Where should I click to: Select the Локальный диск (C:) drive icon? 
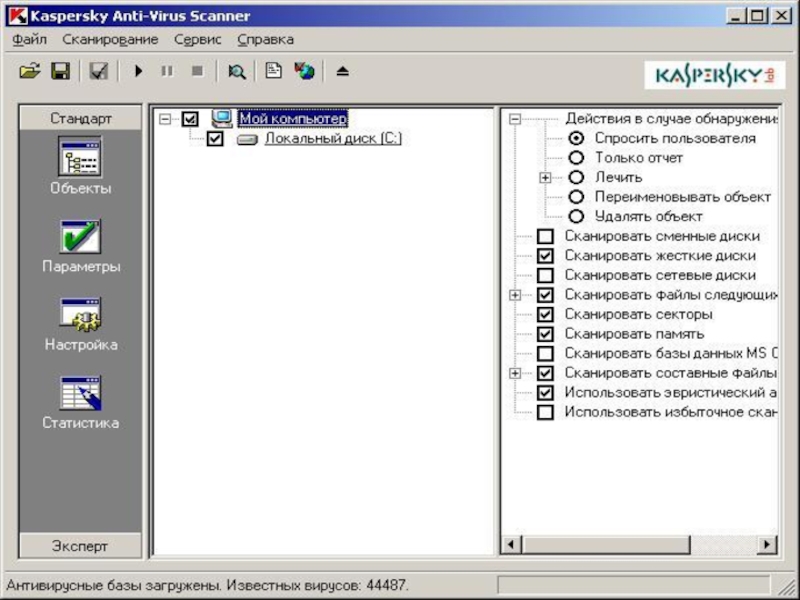click(x=247, y=139)
